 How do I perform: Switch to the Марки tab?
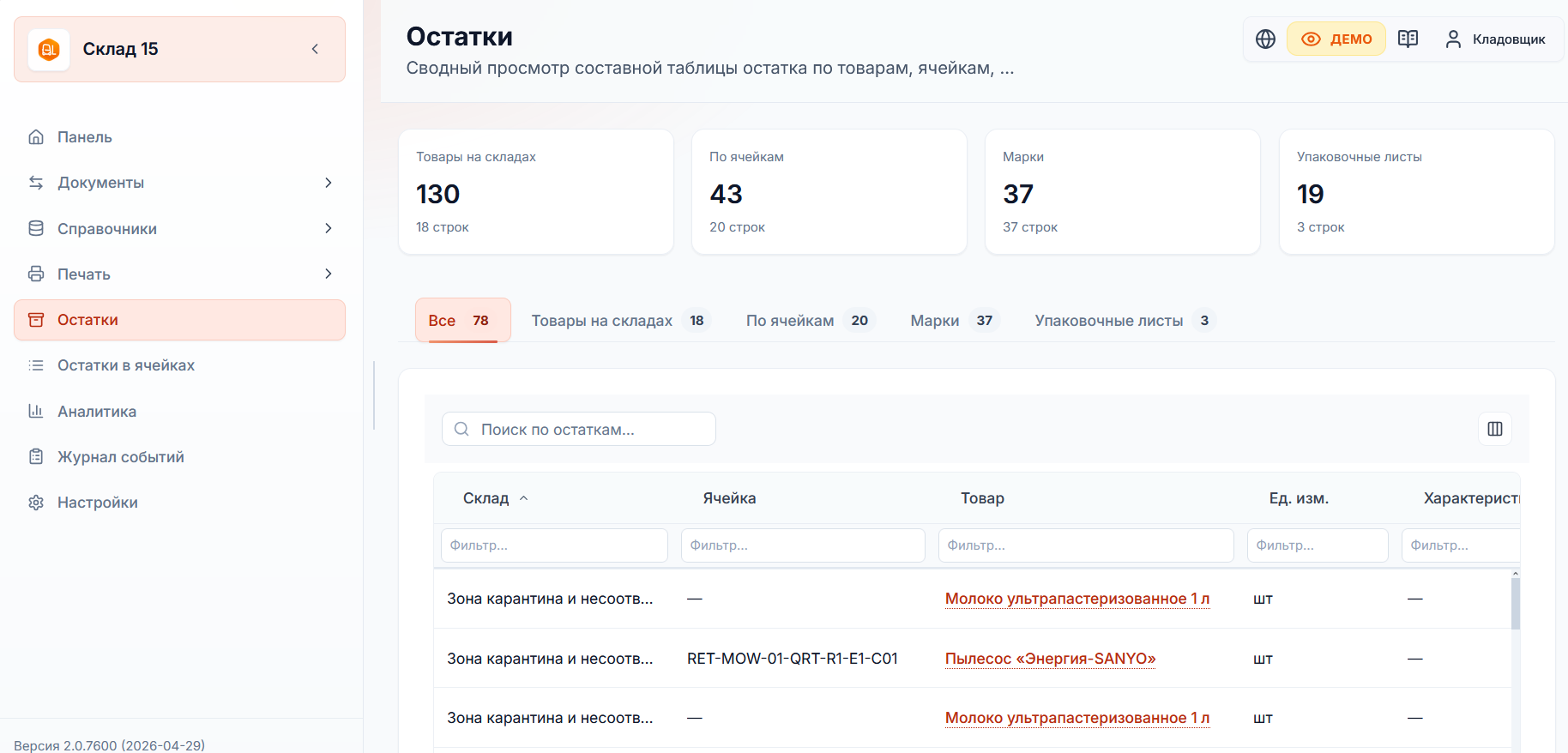(x=955, y=320)
